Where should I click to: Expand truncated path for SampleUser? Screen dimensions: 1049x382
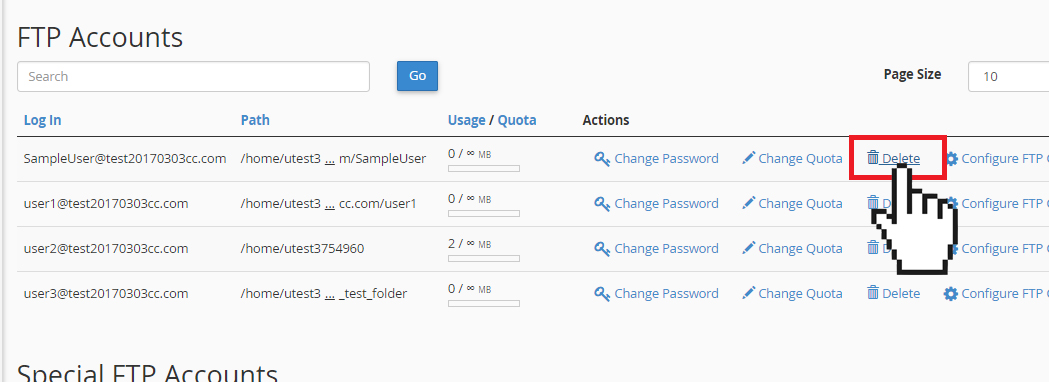(x=329, y=160)
